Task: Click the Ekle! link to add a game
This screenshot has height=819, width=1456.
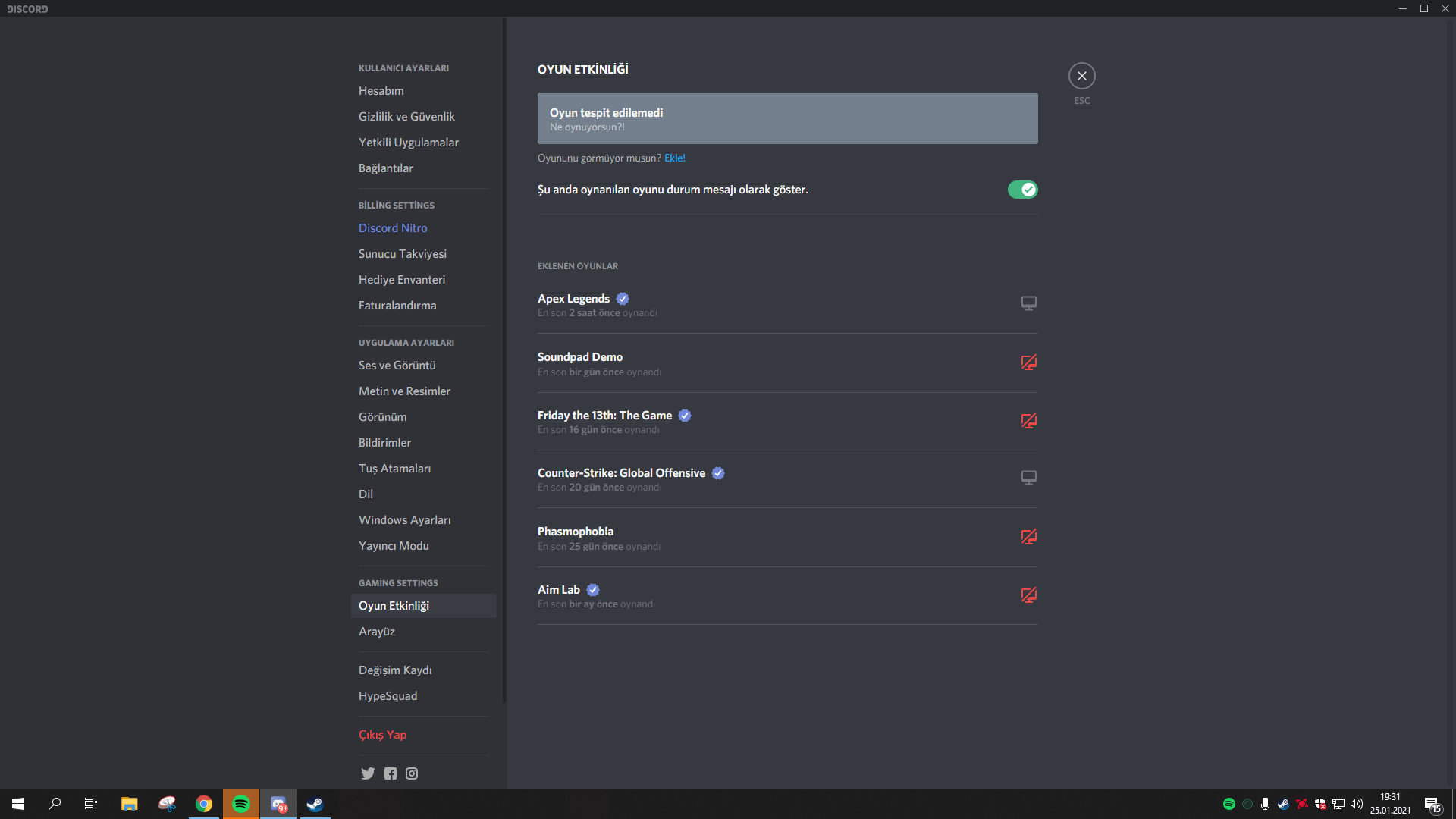Action: click(675, 158)
